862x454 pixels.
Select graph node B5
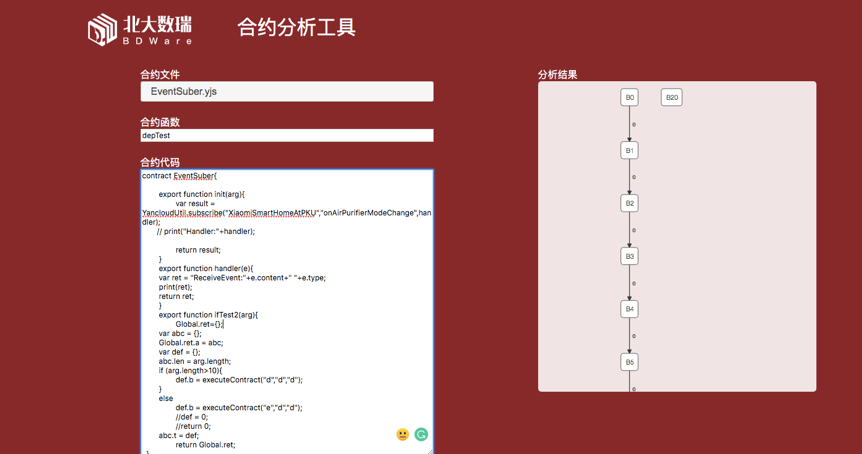[x=629, y=362]
